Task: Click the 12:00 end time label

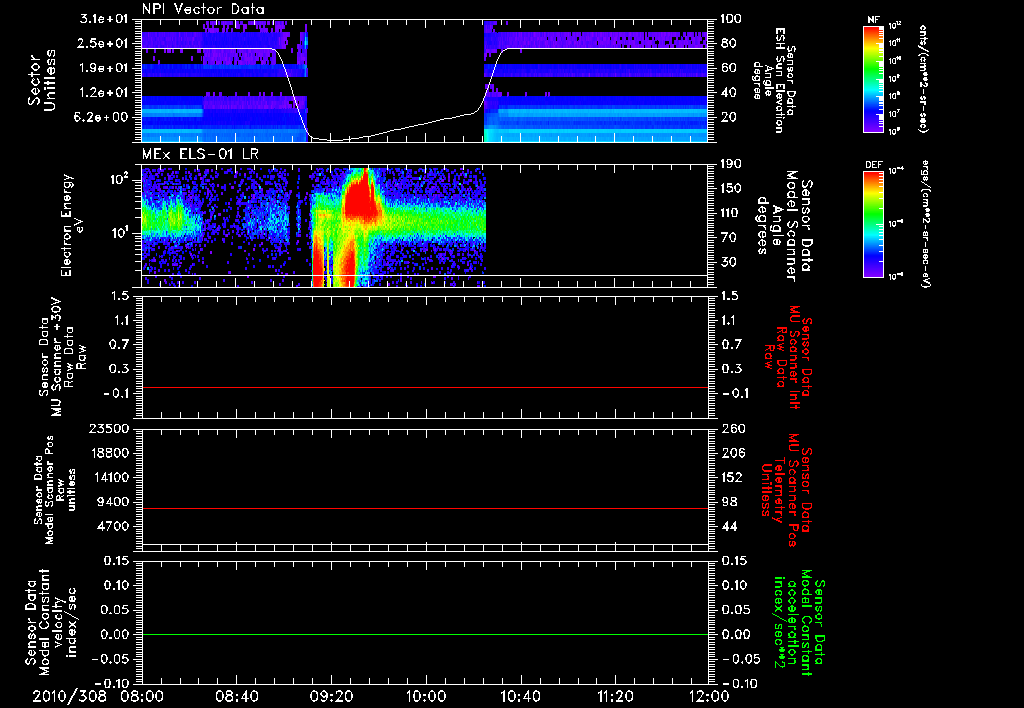Action: (x=709, y=696)
